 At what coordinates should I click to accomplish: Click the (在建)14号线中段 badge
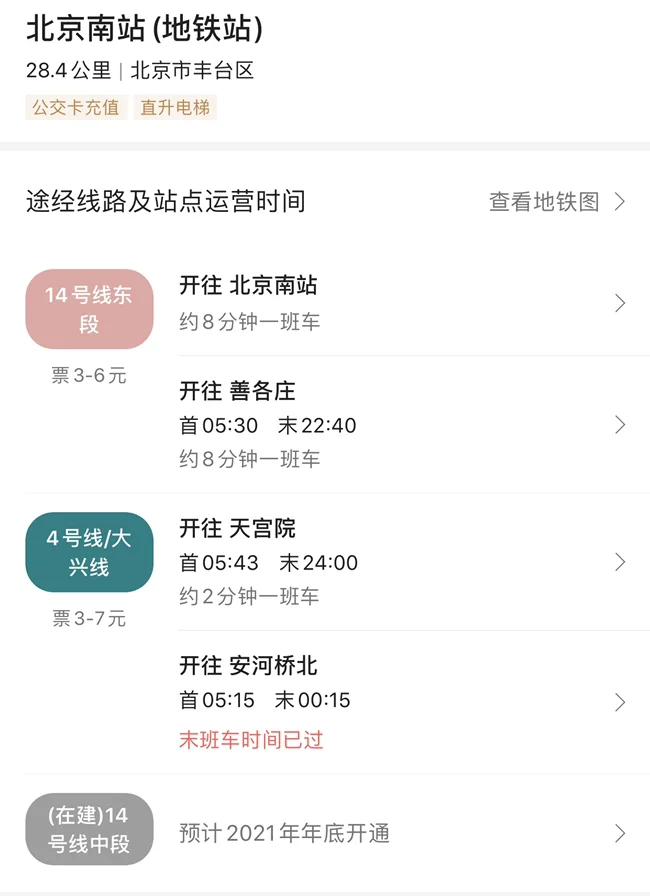pyautogui.click(x=89, y=829)
